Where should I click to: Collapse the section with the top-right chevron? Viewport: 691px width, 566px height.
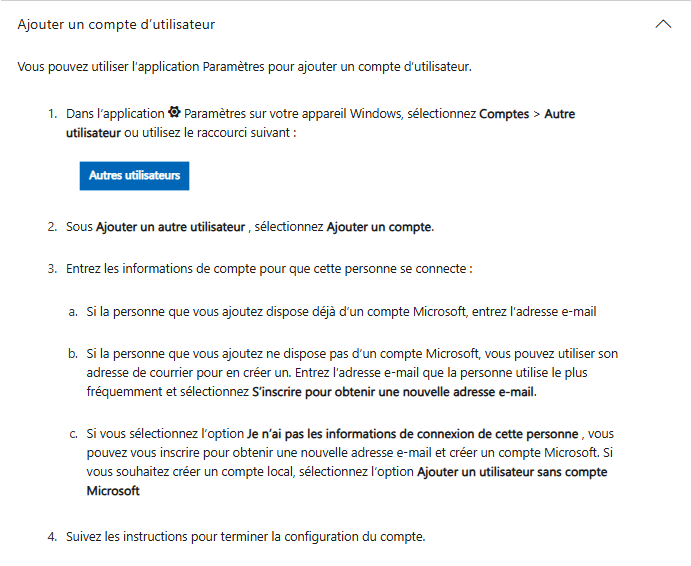[663, 24]
